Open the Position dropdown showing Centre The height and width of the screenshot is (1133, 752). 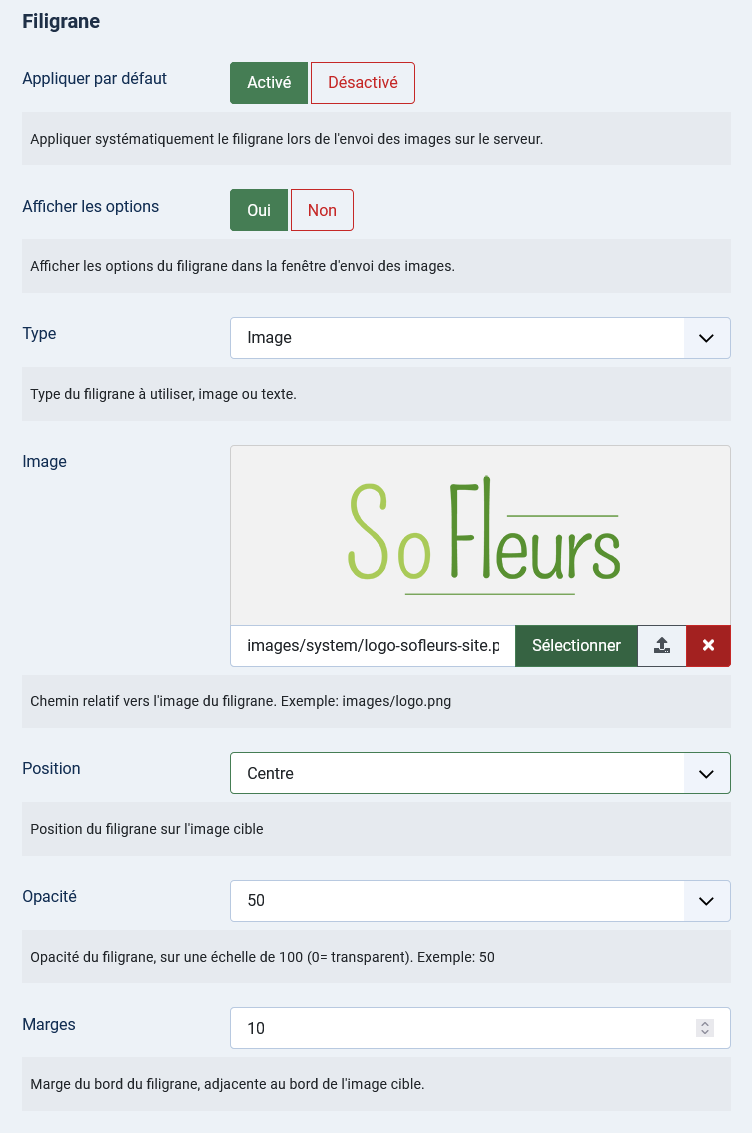click(480, 773)
